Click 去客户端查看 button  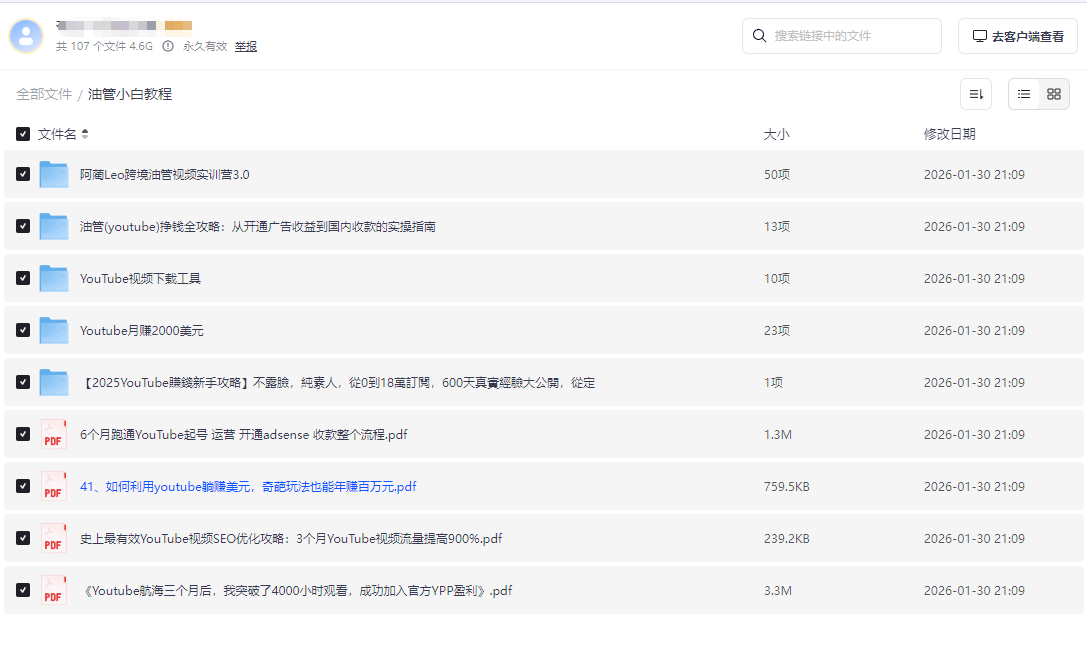coord(1017,36)
